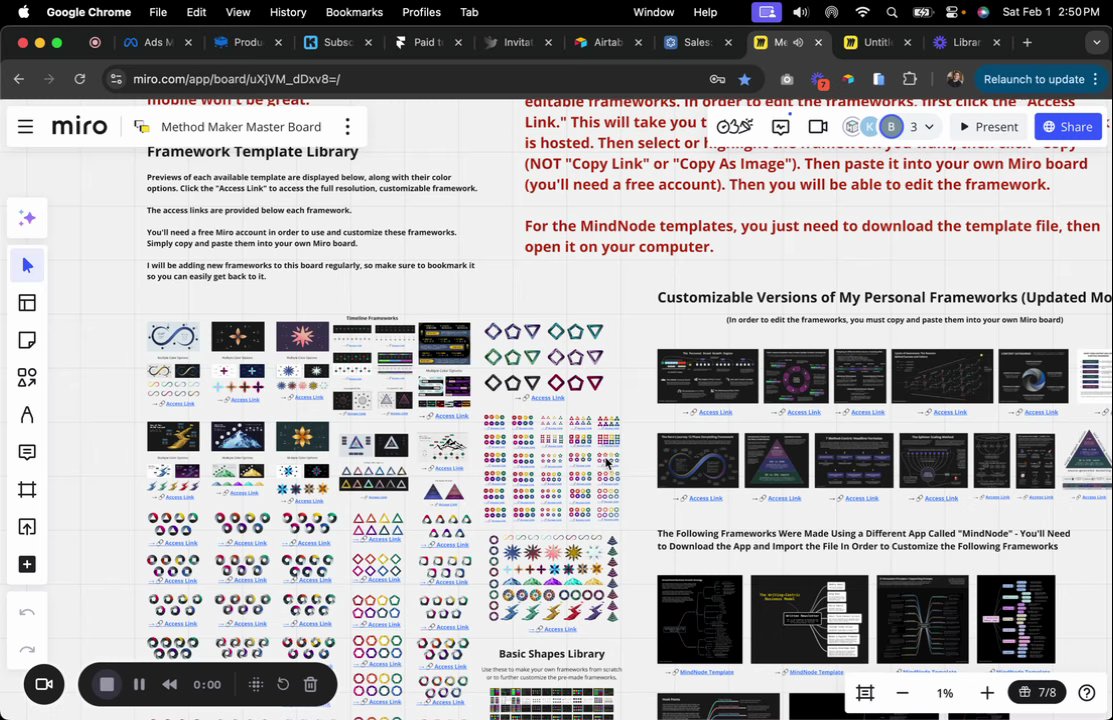Click the Present button

tap(988, 127)
